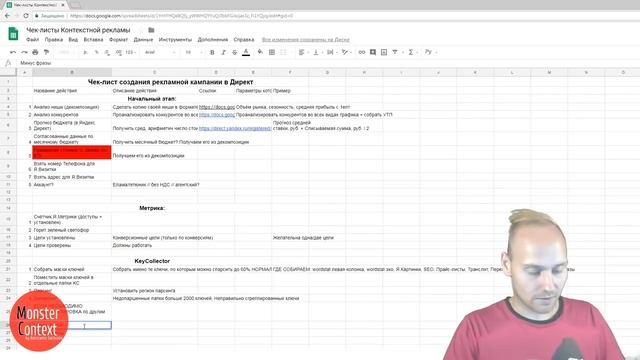Open docs.goo link in 'Анализ ниши' row
This screenshot has width=640, height=360.
217,107
